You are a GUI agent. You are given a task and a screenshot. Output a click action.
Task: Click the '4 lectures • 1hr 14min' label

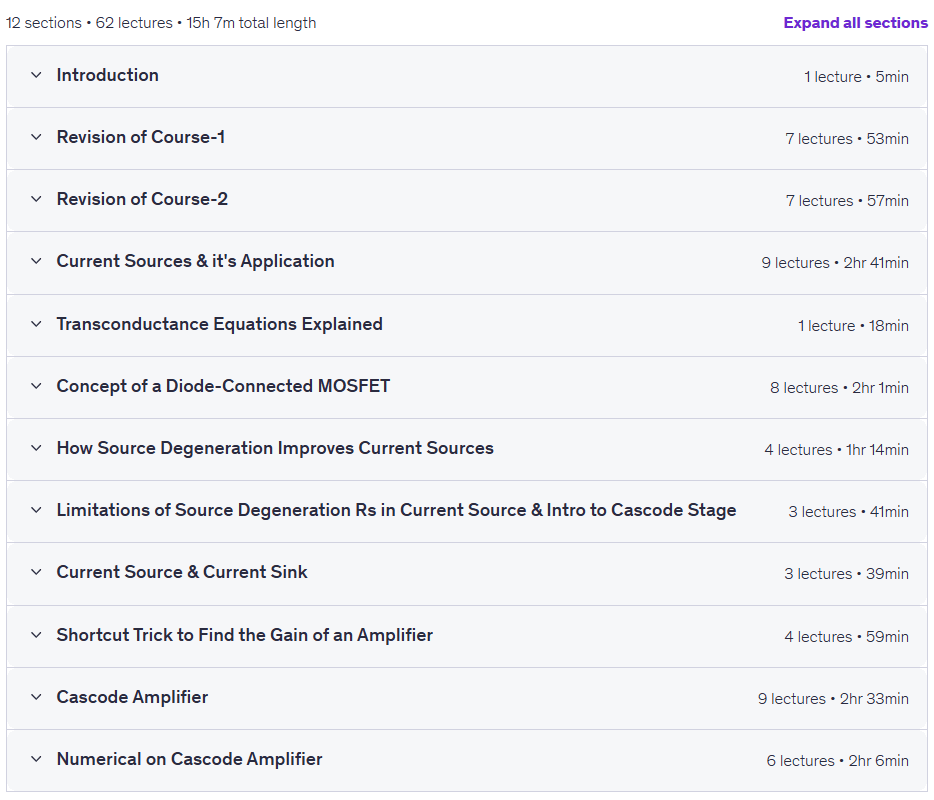(x=836, y=450)
